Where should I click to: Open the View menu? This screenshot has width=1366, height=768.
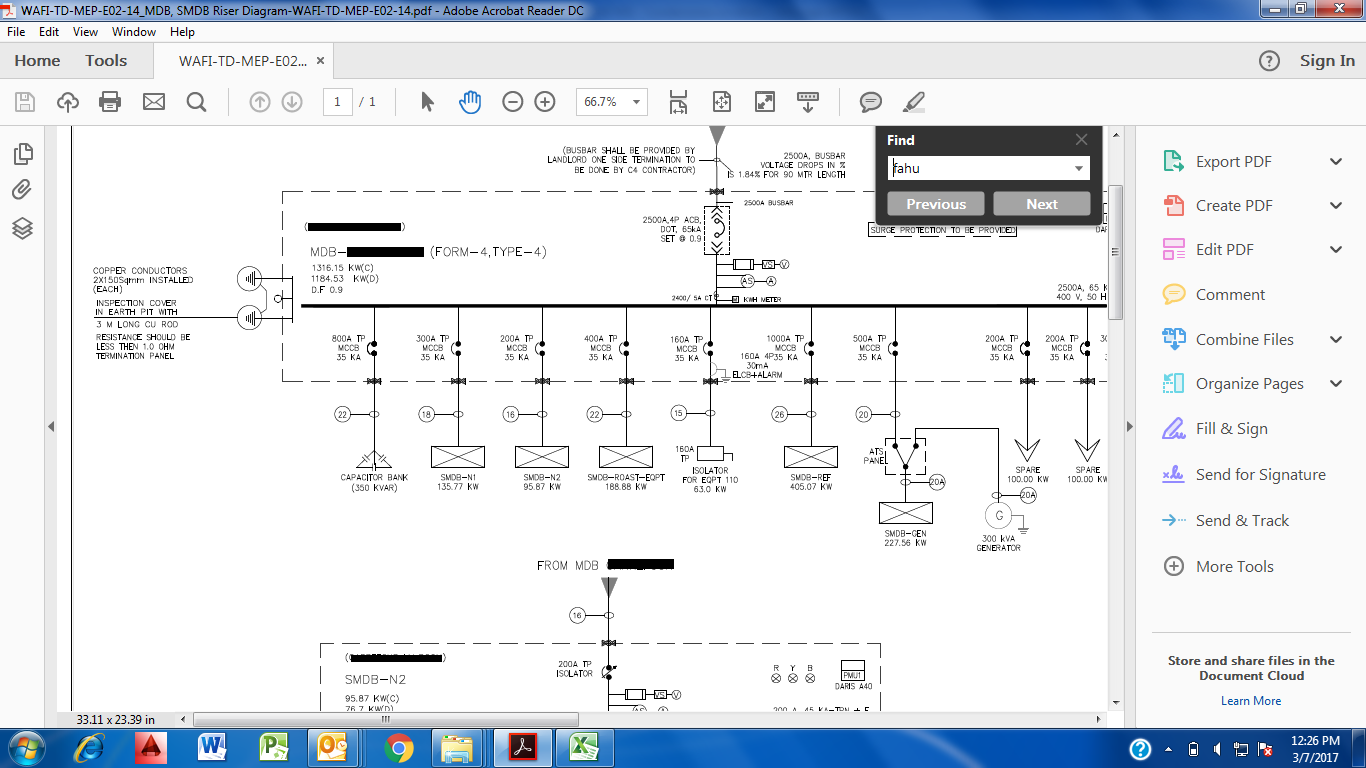coord(84,32)
